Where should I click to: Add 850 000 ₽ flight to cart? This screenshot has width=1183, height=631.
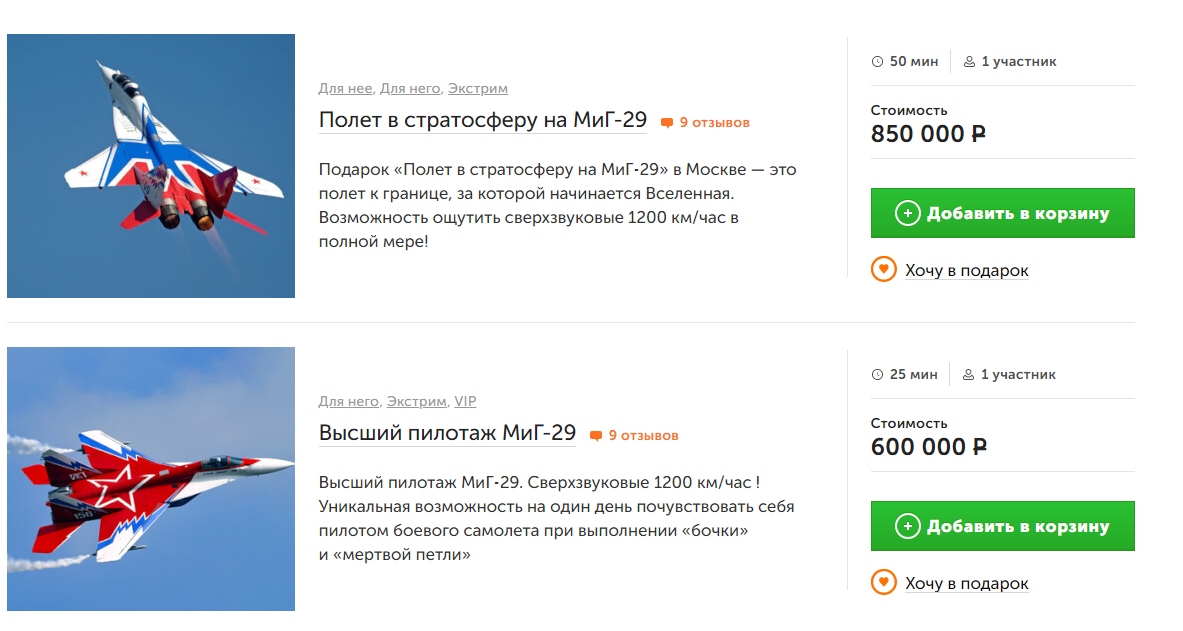[x=1002, y=213]
